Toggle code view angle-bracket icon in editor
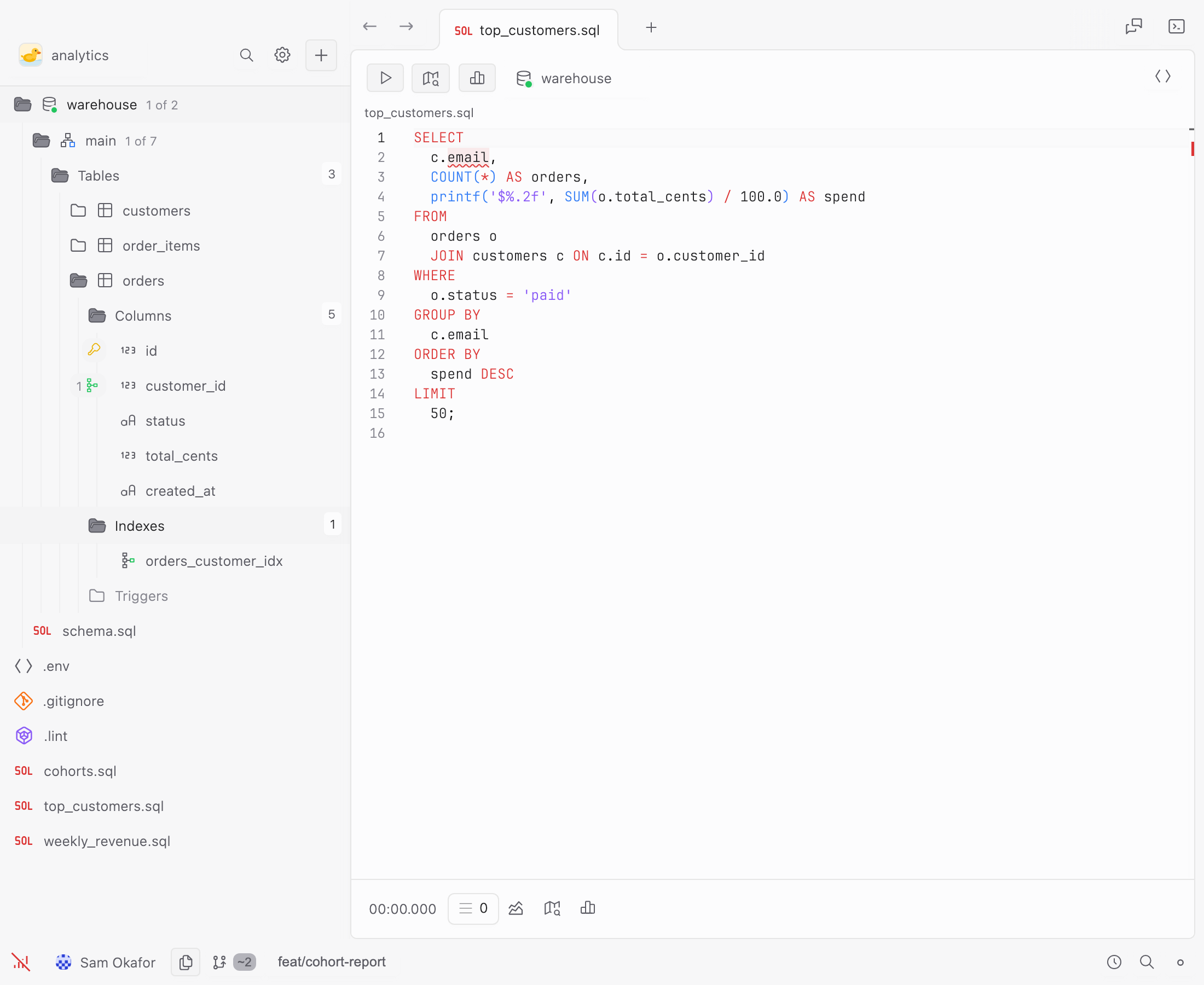Image resolution: width=1204 pixels, height=985 pixels. point(1162,77)
